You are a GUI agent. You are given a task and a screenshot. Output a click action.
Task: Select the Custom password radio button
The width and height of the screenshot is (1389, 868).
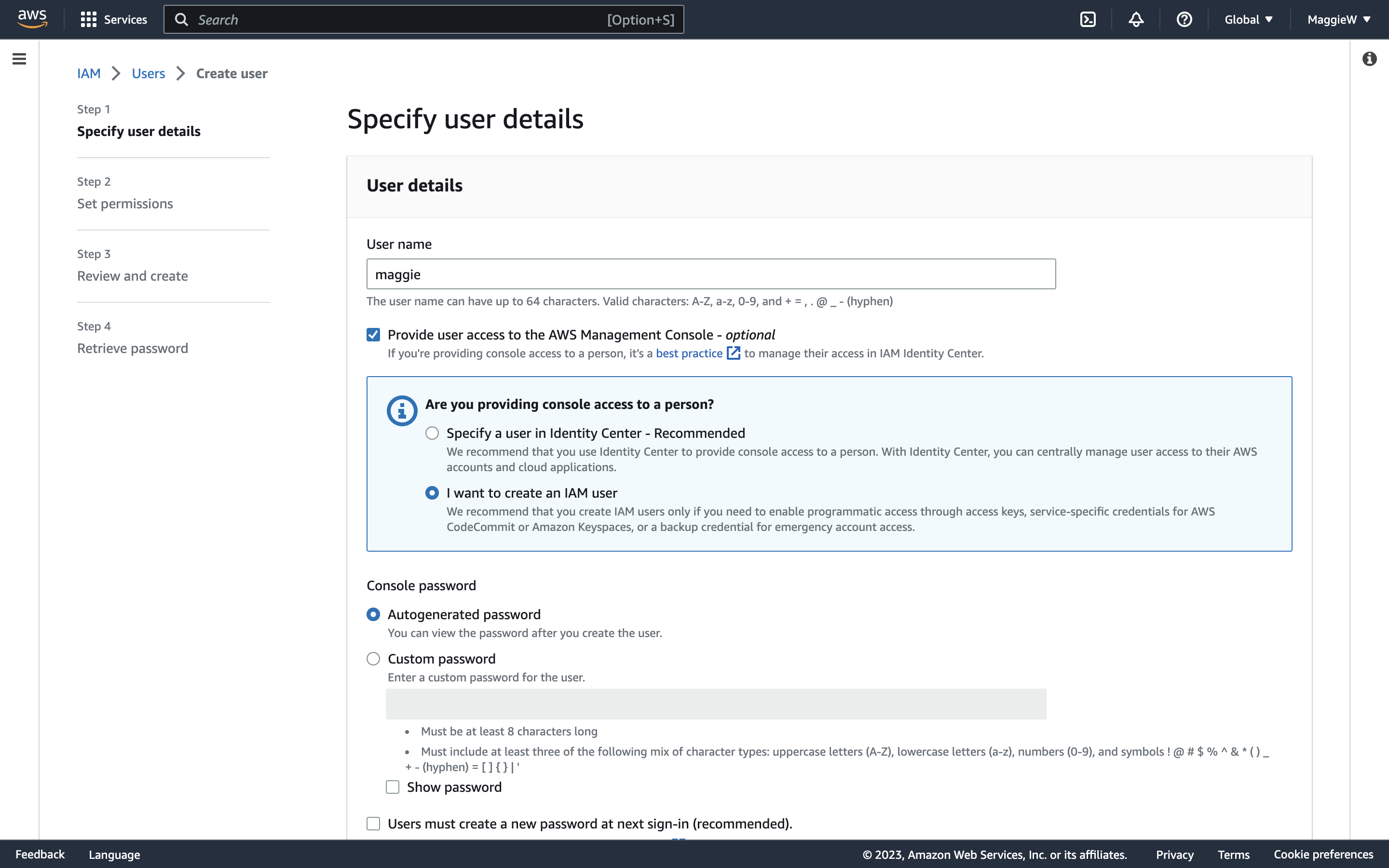(x=373, y=658)
